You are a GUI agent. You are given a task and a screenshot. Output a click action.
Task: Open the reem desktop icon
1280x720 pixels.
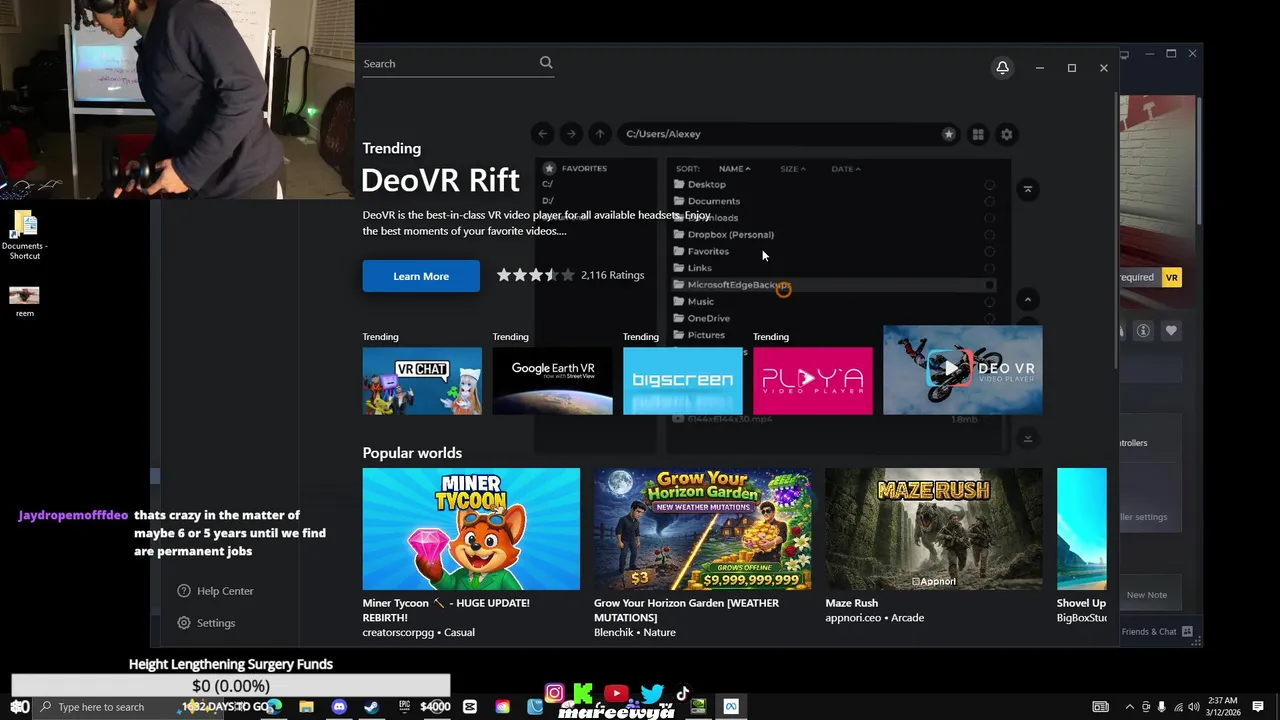[x=25, y=301]
